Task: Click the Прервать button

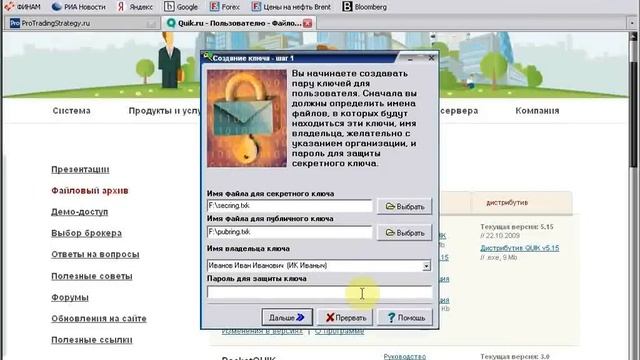Action: (345, 317)
